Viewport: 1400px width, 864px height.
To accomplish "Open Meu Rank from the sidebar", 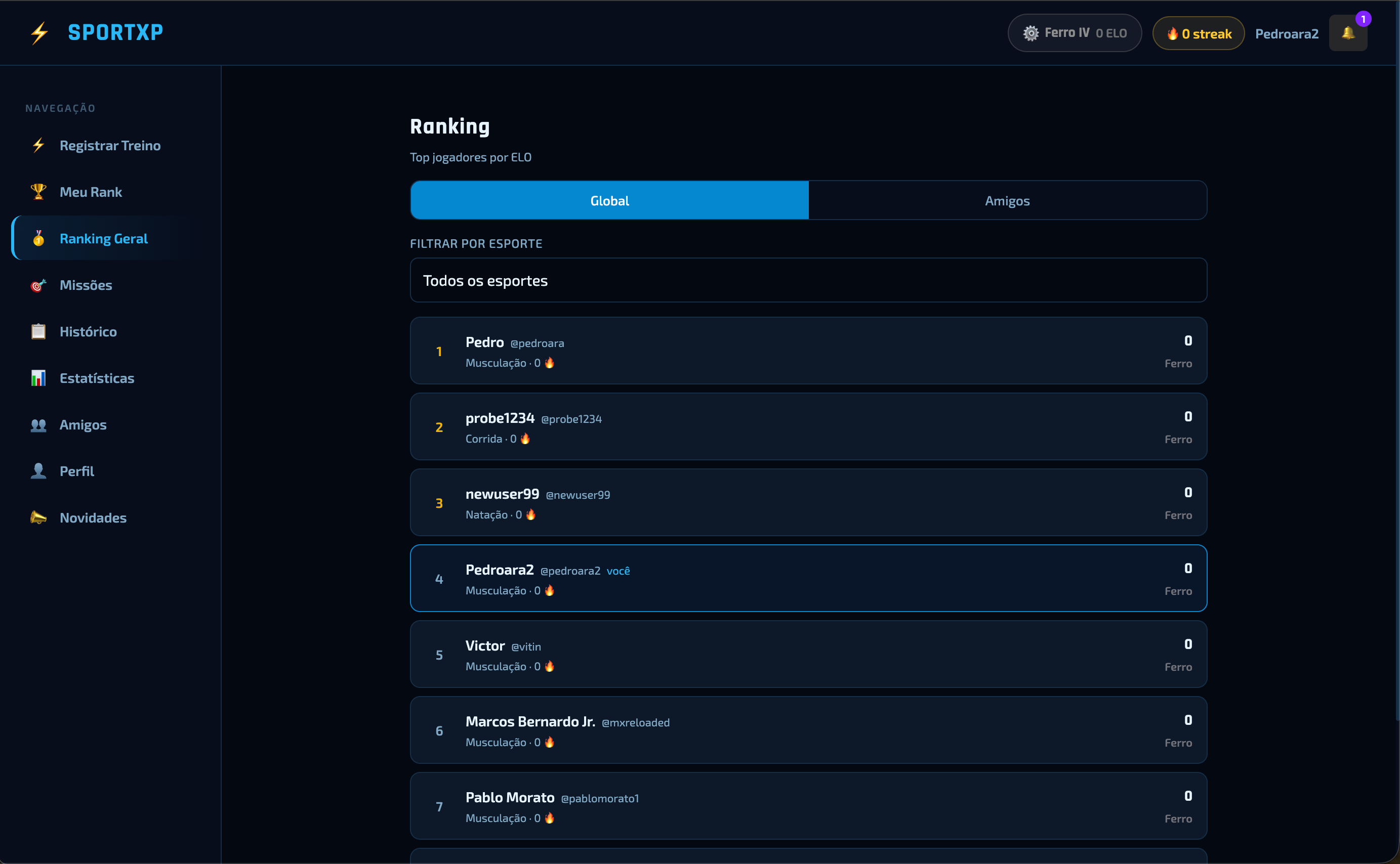I will coord(110,191).
